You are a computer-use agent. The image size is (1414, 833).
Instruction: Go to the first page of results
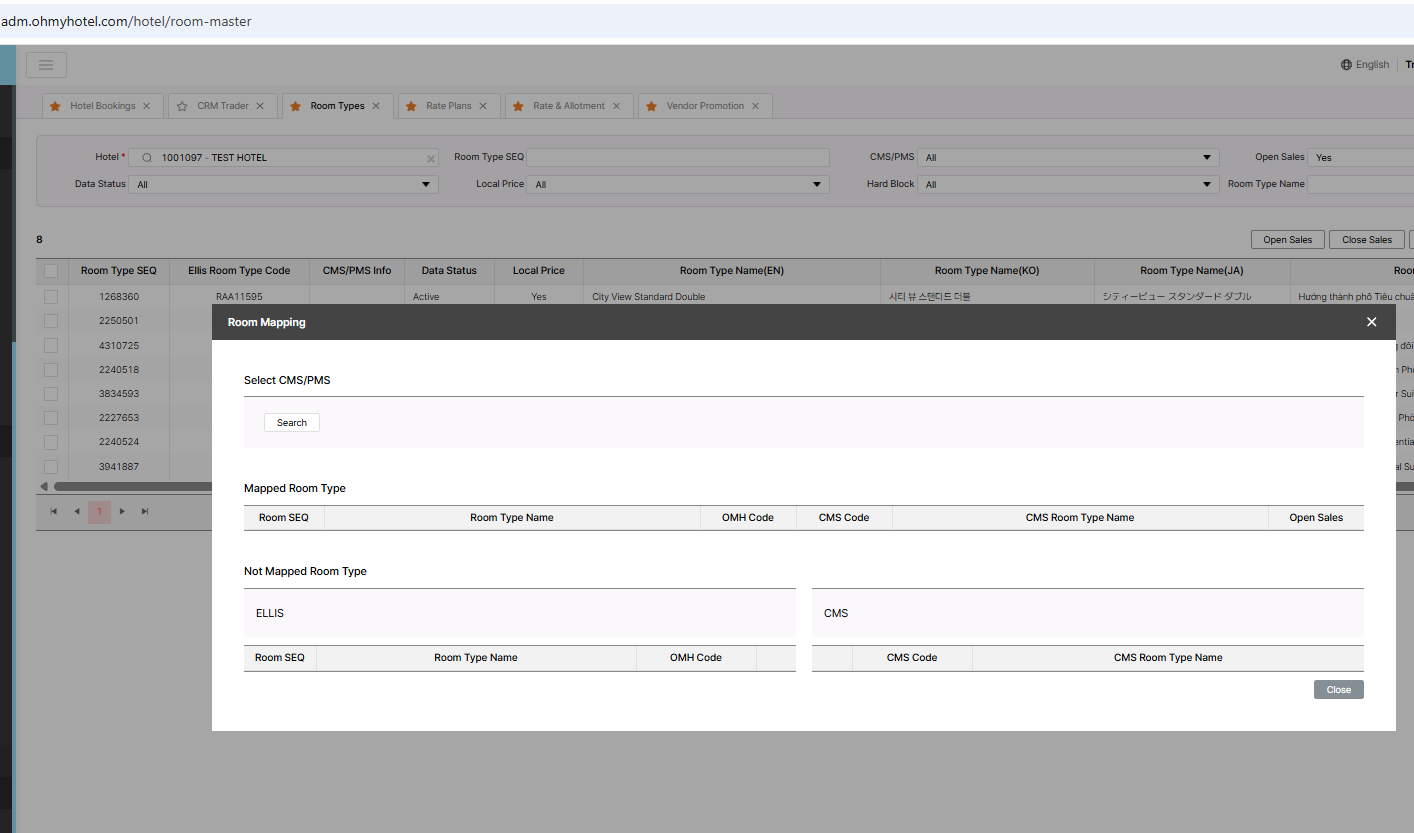click(x=54, y=511)
